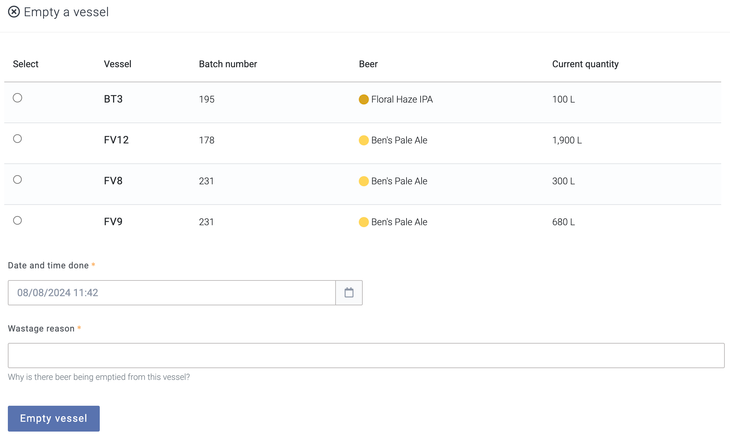730x436 pixels.
Task: Click the Current quantity column header
Action: 585,64
